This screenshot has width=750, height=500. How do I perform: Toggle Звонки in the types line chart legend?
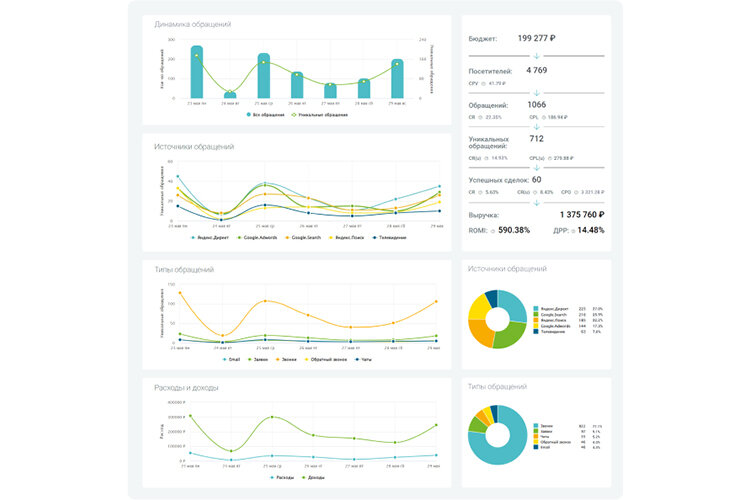tap(286, 359)
